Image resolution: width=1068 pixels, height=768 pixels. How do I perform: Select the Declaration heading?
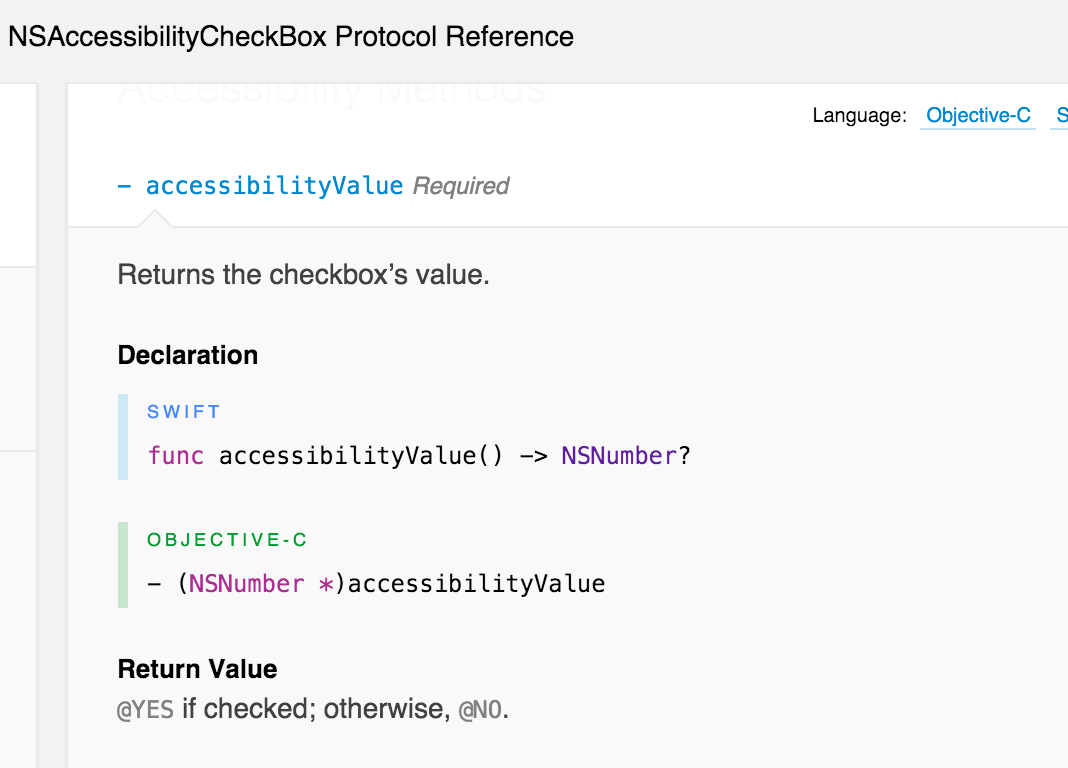point(188,355)
